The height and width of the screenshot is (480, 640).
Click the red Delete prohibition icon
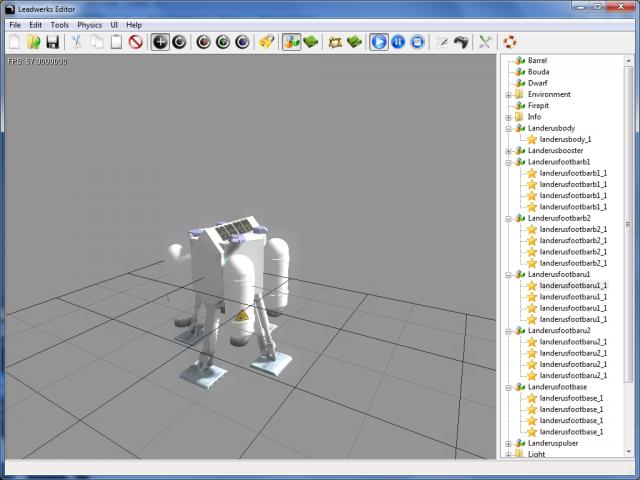[x=135, y=42]
